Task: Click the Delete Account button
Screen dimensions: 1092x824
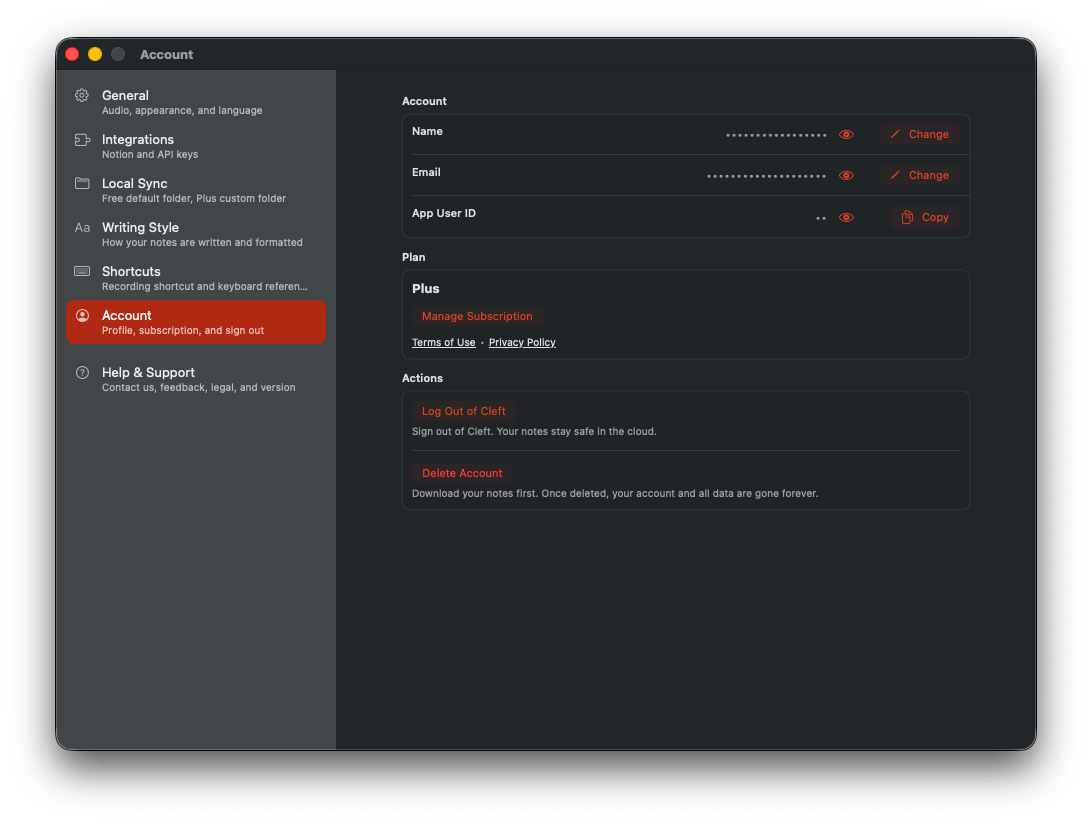Action: pos(462,473)
